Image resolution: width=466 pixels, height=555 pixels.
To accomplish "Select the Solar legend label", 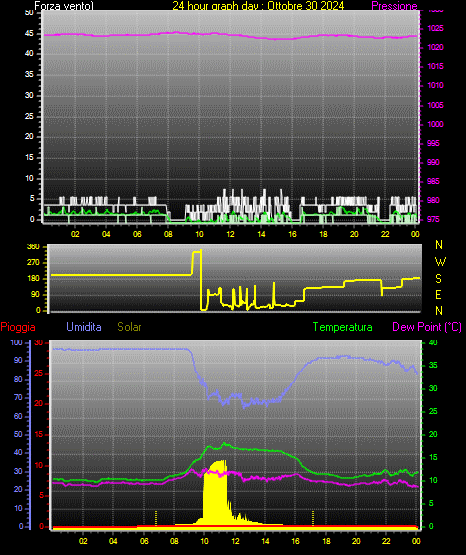I will click(129, 327).
